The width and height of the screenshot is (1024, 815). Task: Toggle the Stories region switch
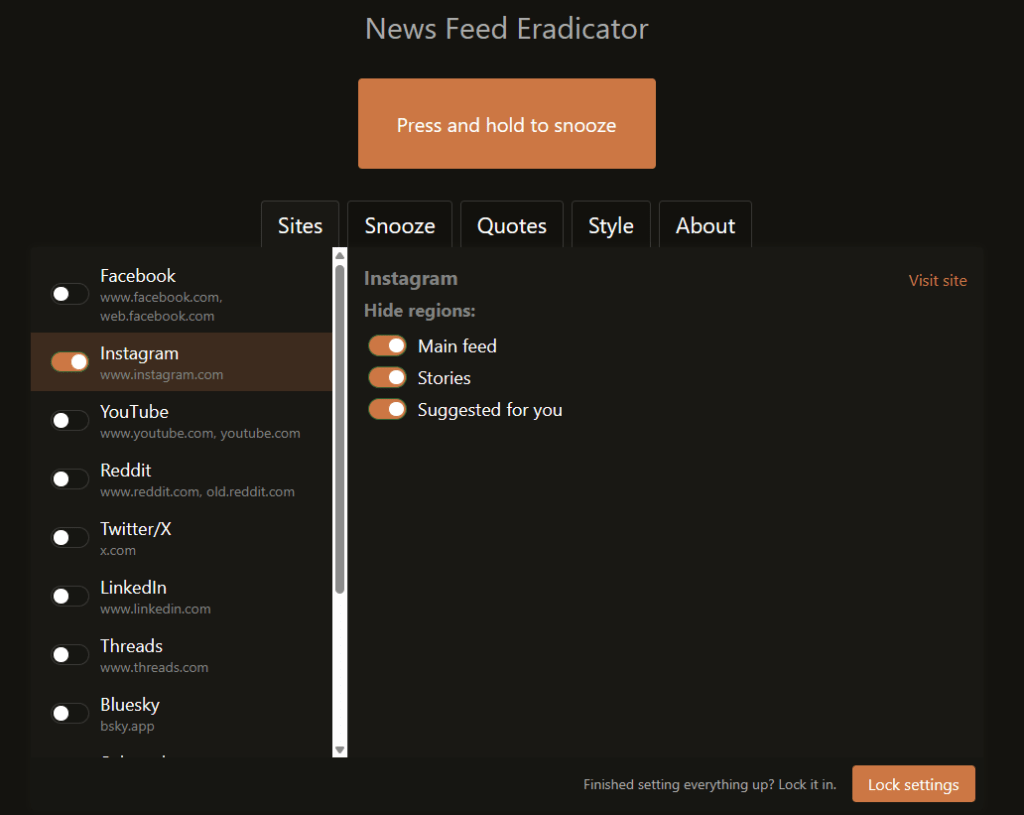(387, 377)
